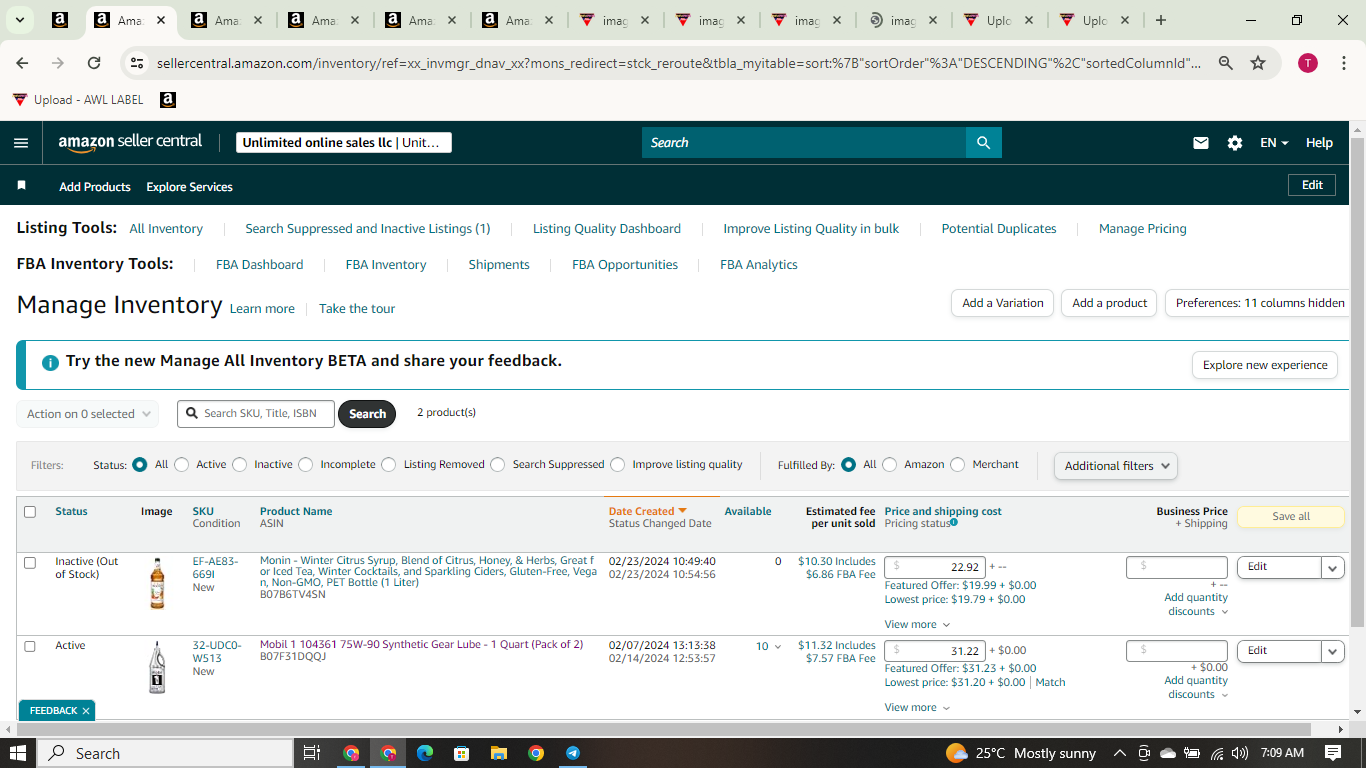
Task: Open the settings gear icon
Action: 1235,143
